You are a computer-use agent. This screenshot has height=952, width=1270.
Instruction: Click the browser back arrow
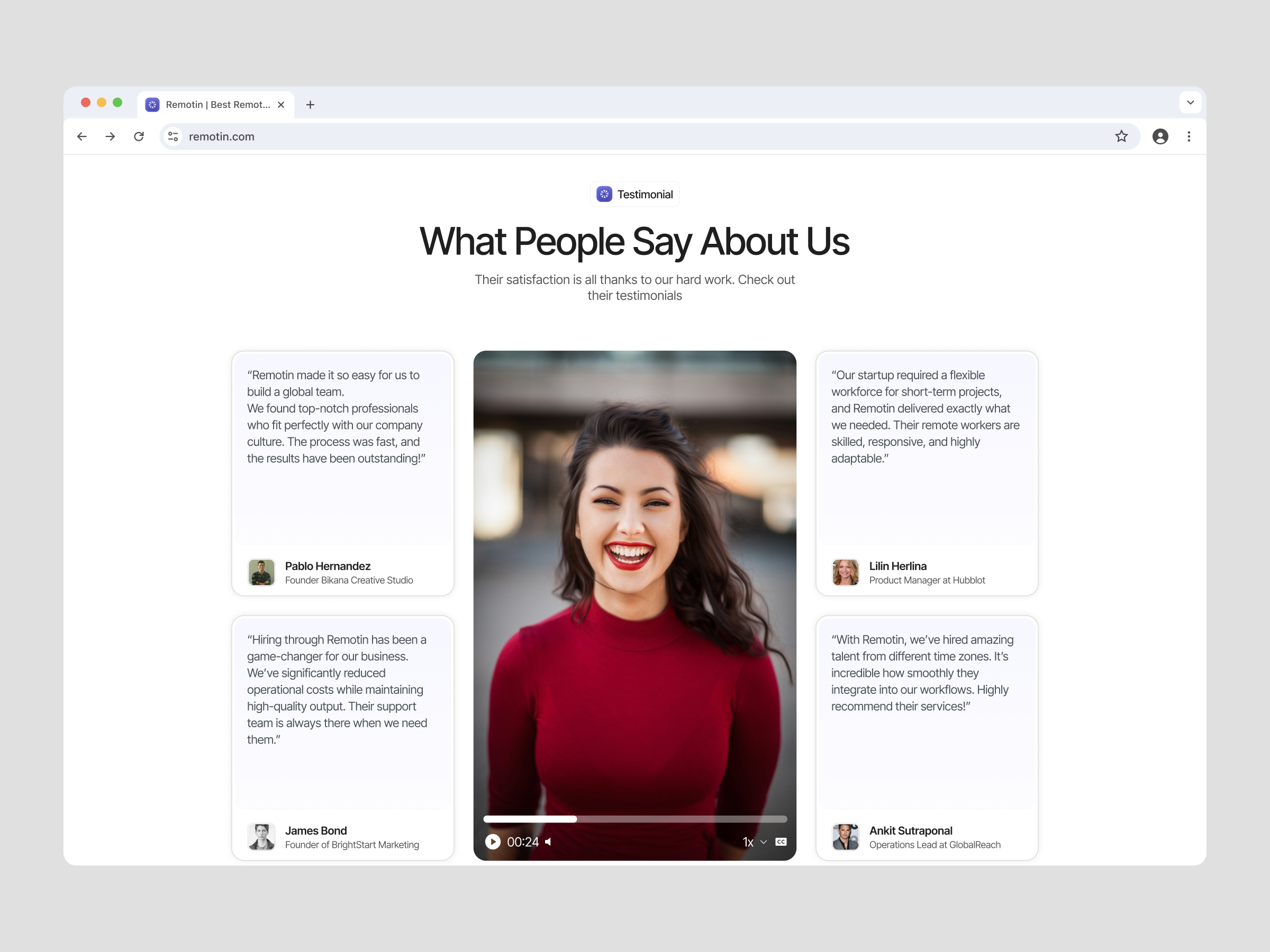pyautogui.click(x=81, y=136)
